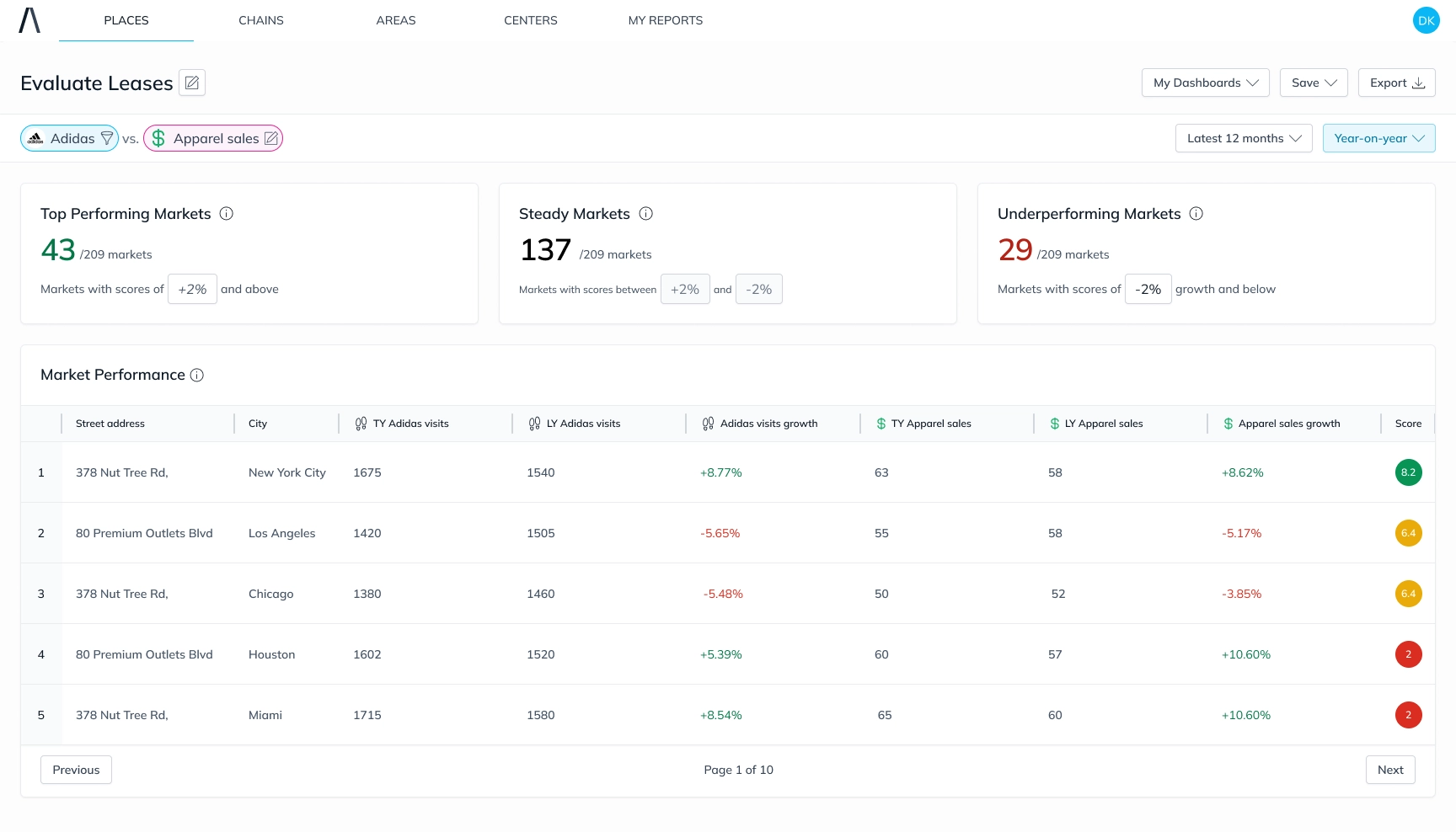Show info for Steady Markets
The width and height of the screenshot is (1456, 832).
pos(646,214)
